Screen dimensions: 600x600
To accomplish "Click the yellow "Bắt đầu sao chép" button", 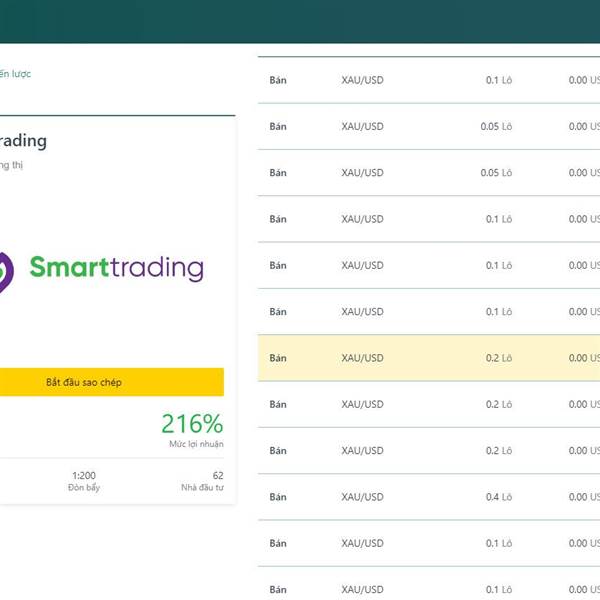I will pyautogui.click(x=112, y=382).
